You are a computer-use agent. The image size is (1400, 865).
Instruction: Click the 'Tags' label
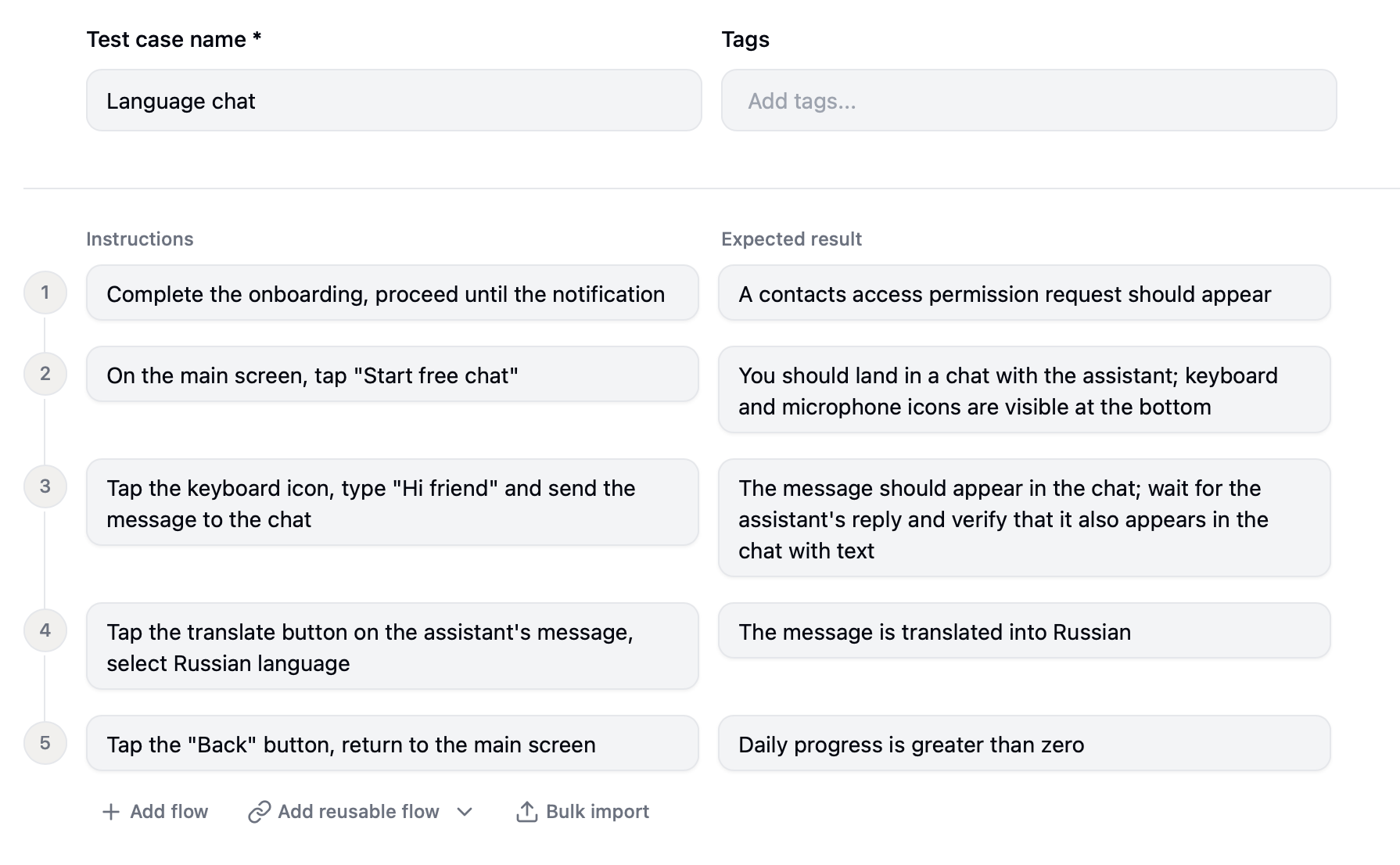coord(745,39)
